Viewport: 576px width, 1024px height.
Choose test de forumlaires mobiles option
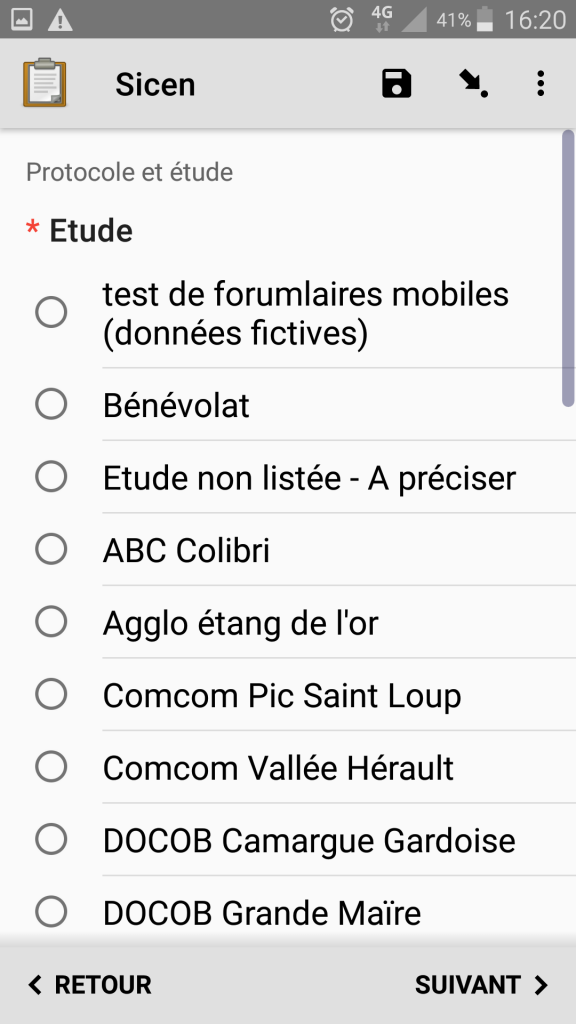pyautogui.click(x=288, y=312)
